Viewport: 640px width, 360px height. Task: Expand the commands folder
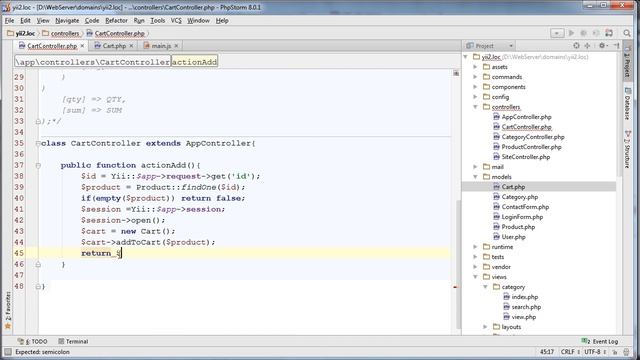[x=475, y=77]
